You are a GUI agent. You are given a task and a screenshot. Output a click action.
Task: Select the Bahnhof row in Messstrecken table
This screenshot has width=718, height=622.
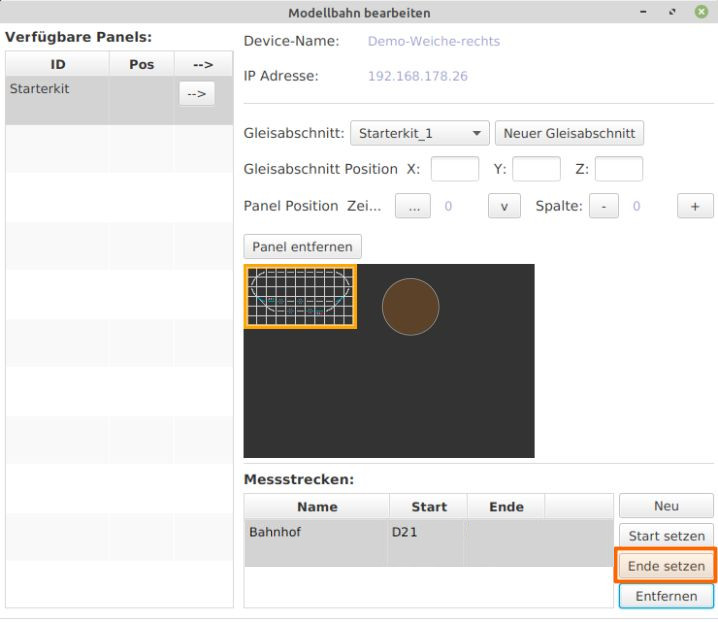[429, 543]
